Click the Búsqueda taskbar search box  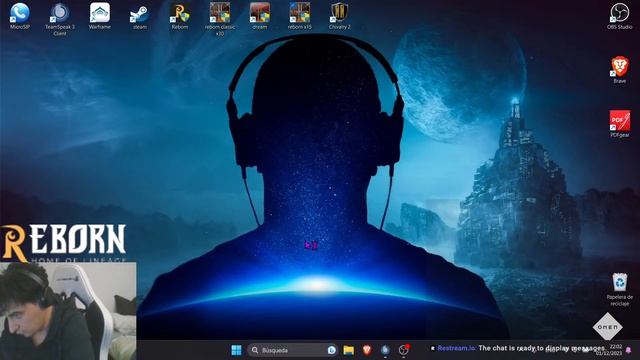(292, 350)
